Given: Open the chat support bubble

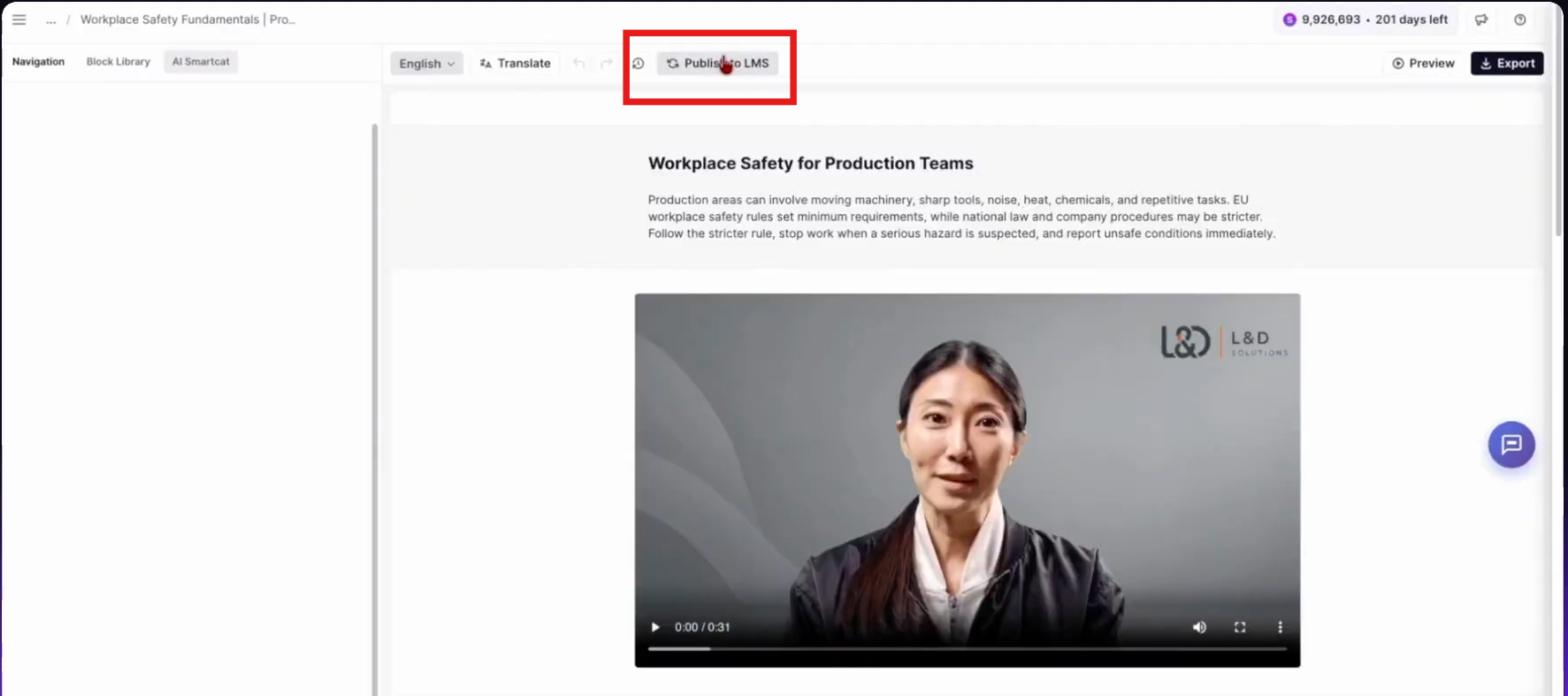Looking at the screenshot, I should click(1511, 444).
